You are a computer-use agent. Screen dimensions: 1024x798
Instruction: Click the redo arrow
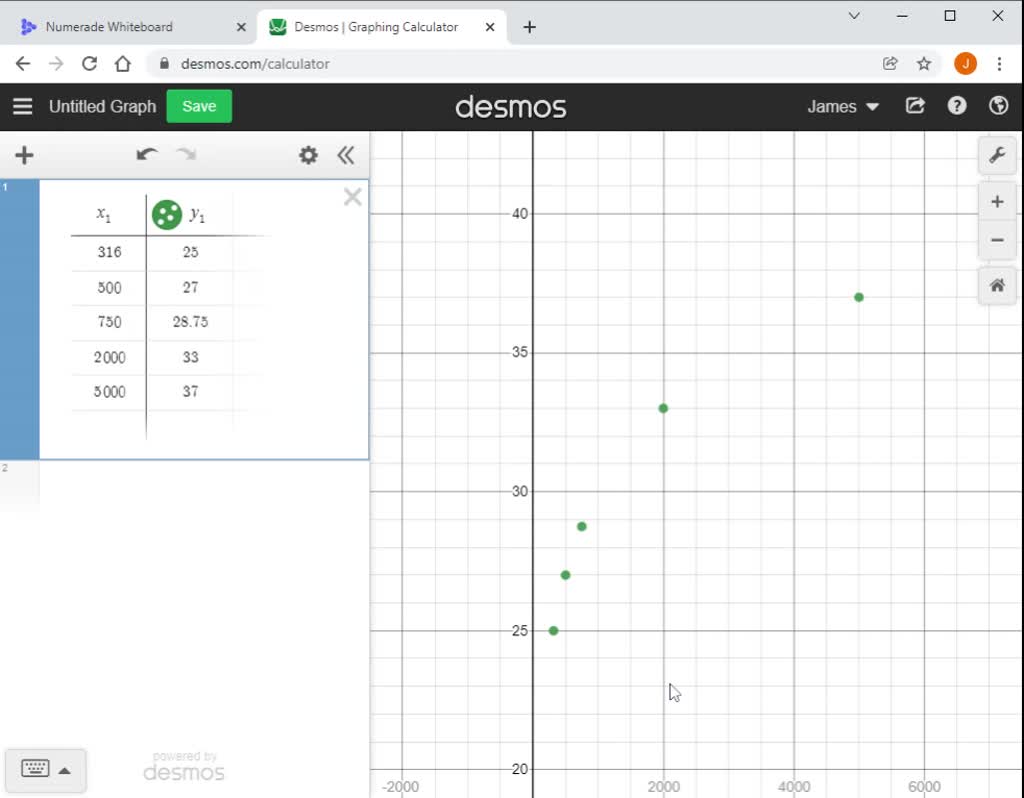186,155
